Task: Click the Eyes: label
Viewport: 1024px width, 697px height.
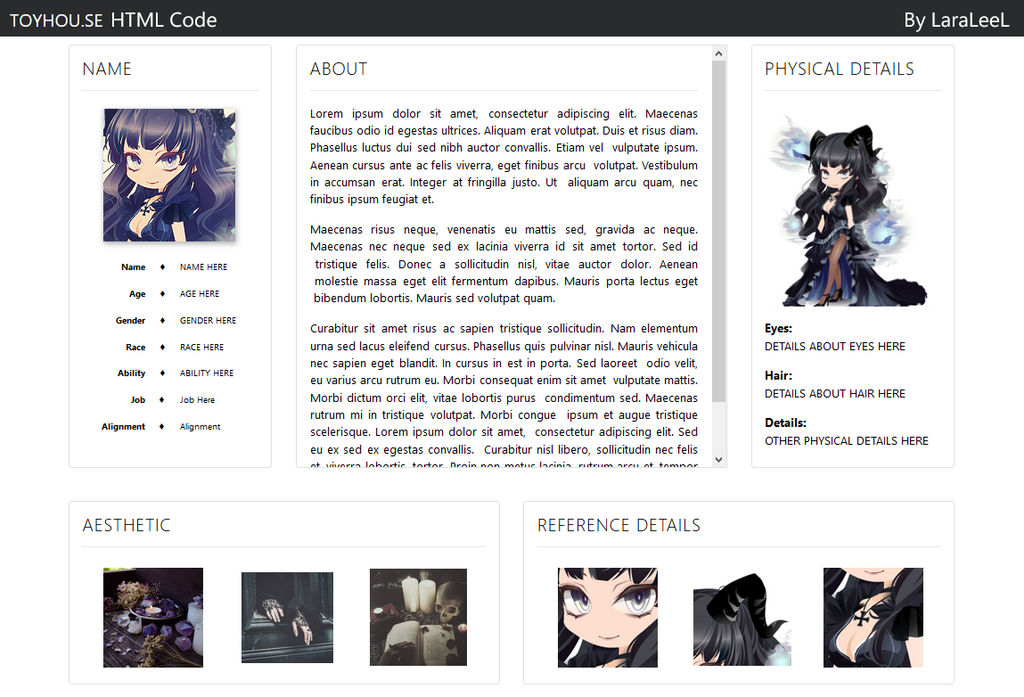Action: [x=778, y=329]
